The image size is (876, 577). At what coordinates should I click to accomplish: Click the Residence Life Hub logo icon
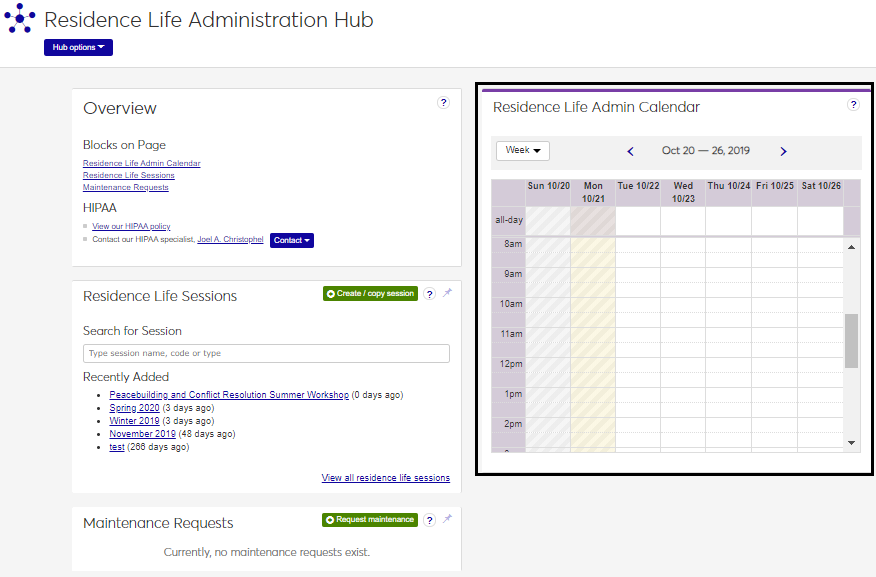19,19
